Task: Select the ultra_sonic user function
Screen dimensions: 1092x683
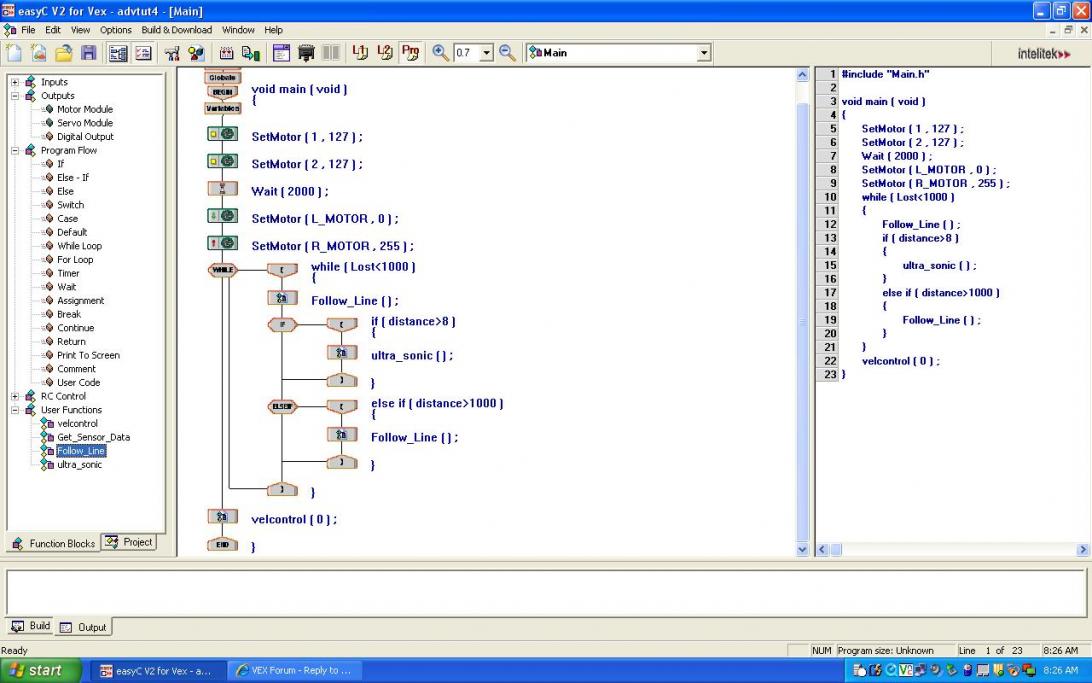Action: point(79,464)
